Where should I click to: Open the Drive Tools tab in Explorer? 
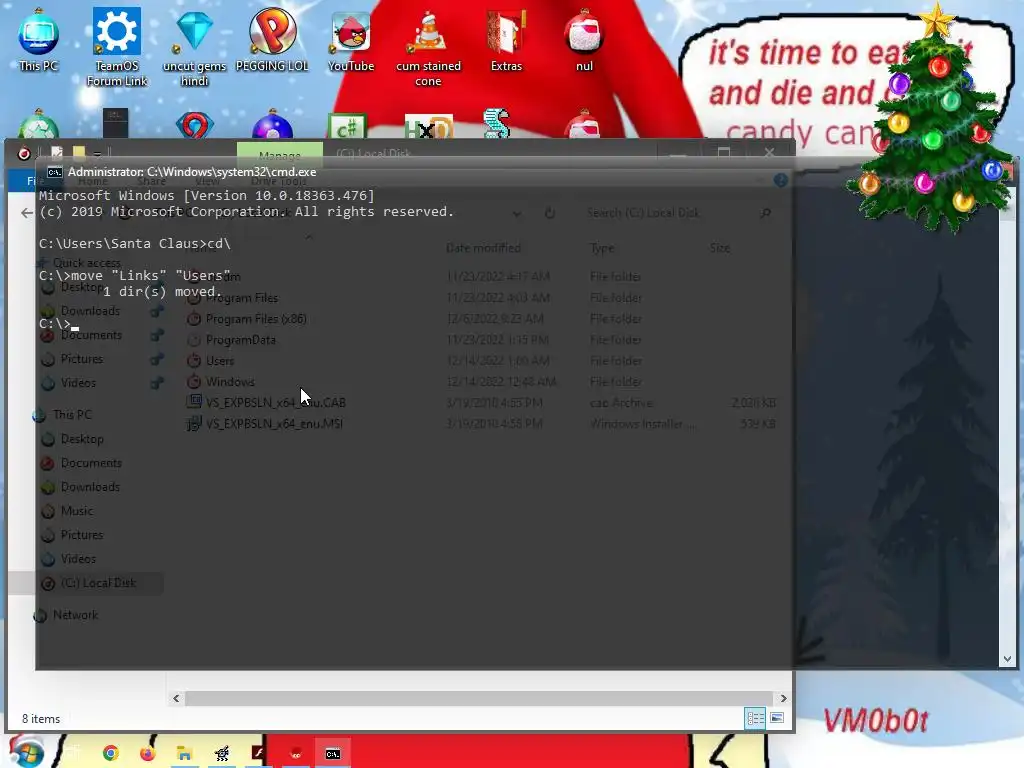click(x=279, y=182)
